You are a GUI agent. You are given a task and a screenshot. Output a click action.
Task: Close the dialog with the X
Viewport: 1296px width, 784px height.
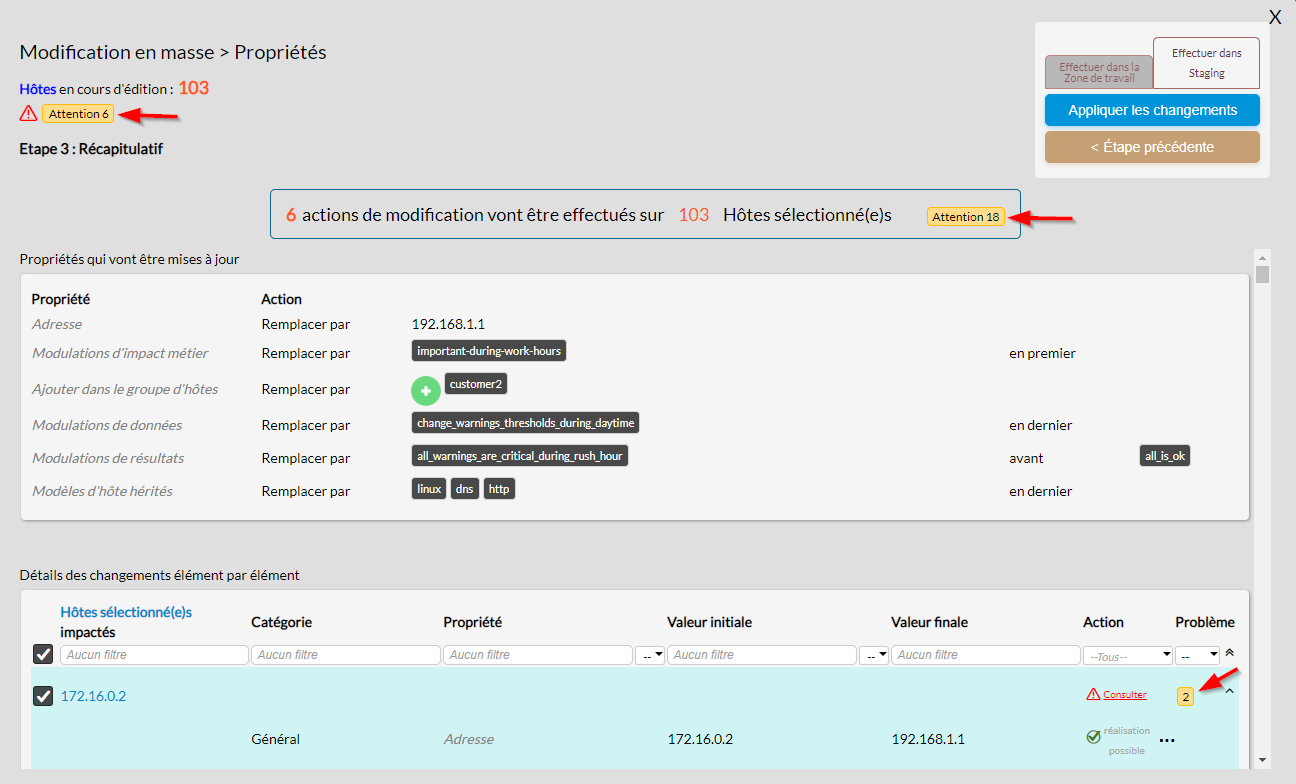[1275, 17]
